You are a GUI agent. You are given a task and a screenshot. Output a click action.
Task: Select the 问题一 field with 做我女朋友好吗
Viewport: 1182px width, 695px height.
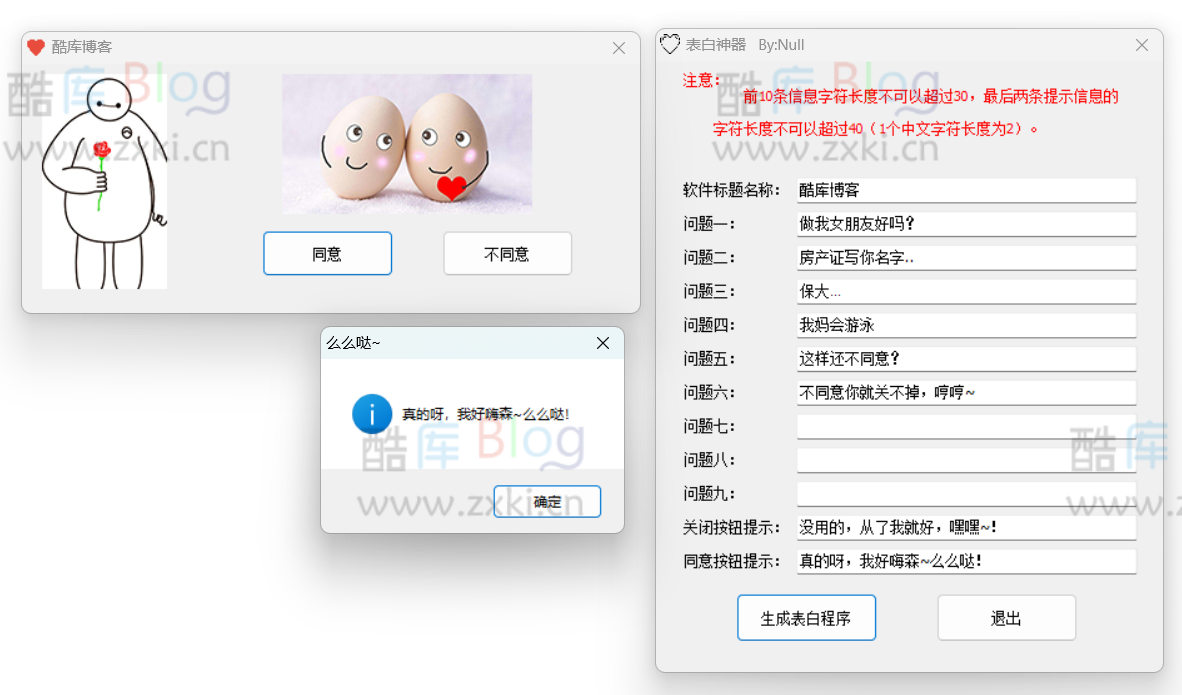coord(966,223)
